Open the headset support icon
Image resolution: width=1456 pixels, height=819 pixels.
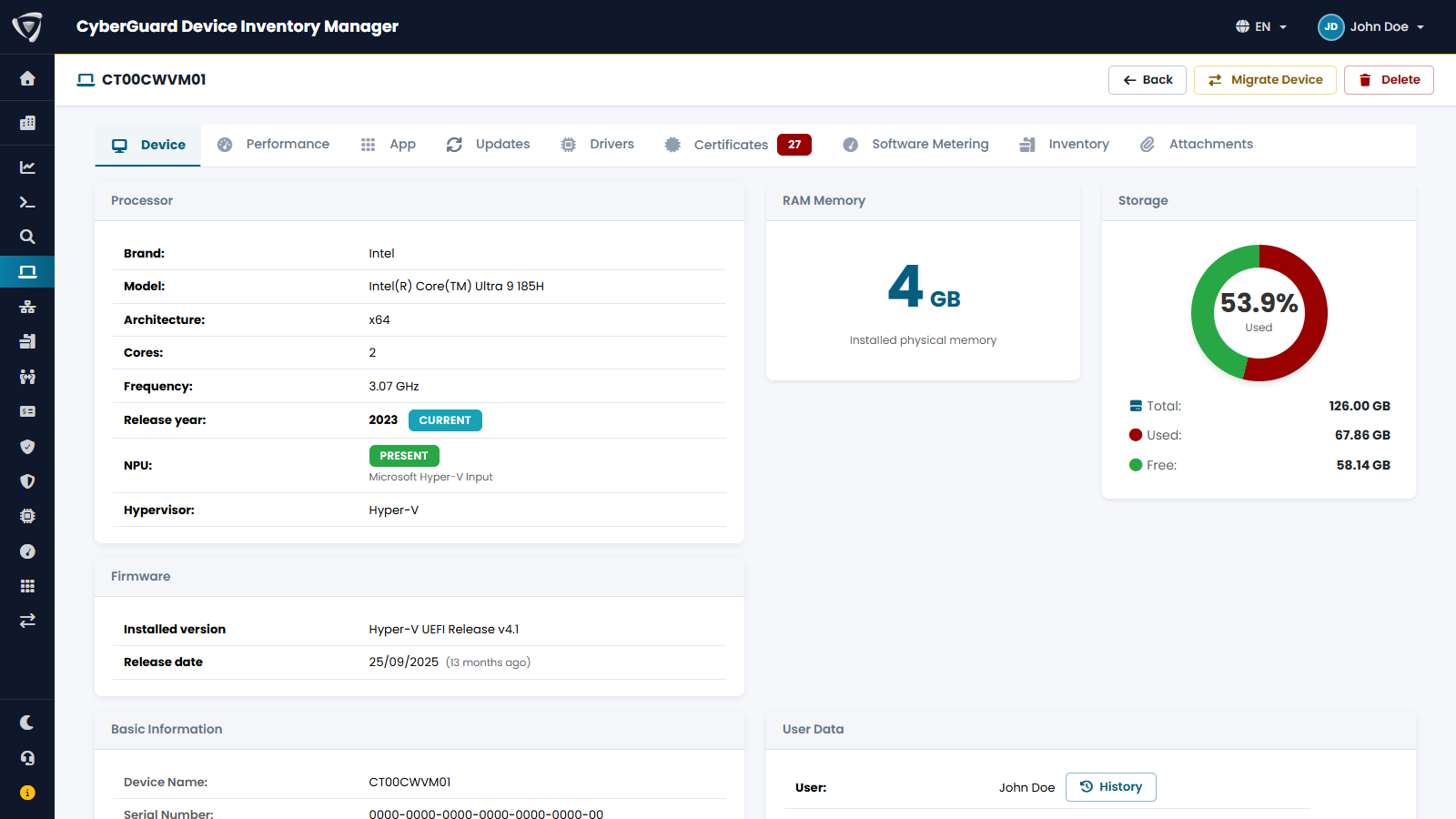tap(27, 758)
